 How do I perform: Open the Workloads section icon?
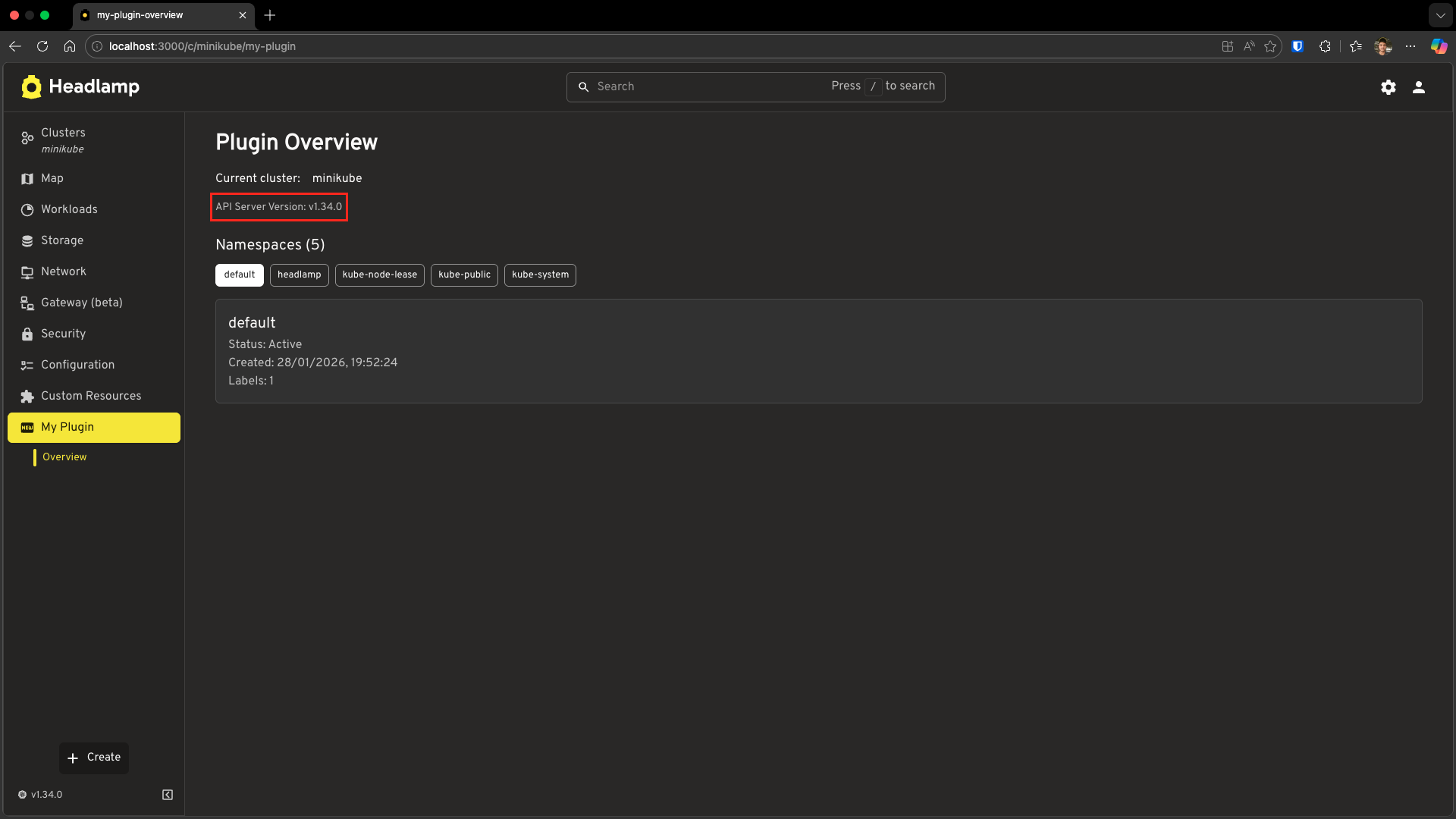[x=27, y=209]
